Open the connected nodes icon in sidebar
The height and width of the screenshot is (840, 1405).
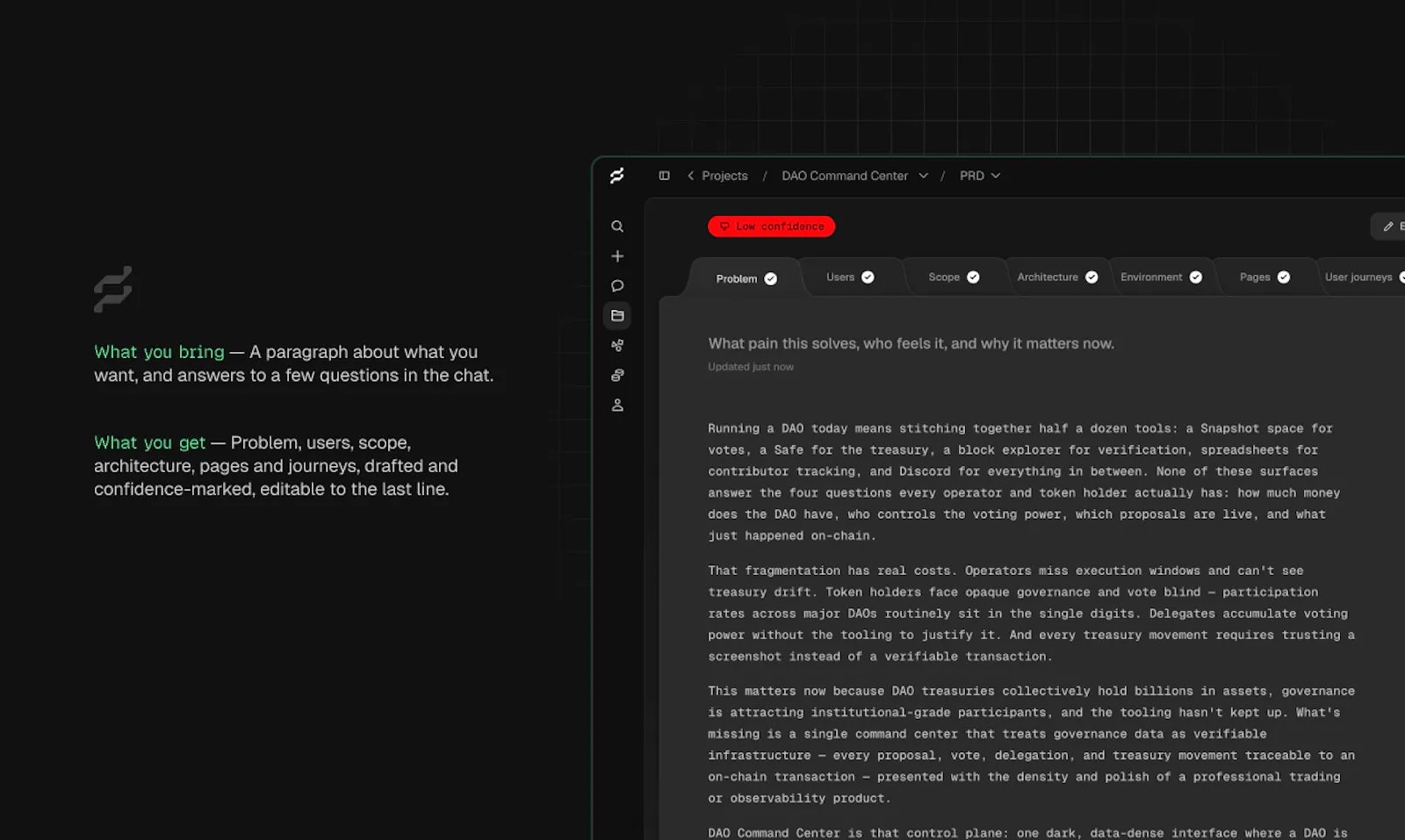tap(617, 346)
